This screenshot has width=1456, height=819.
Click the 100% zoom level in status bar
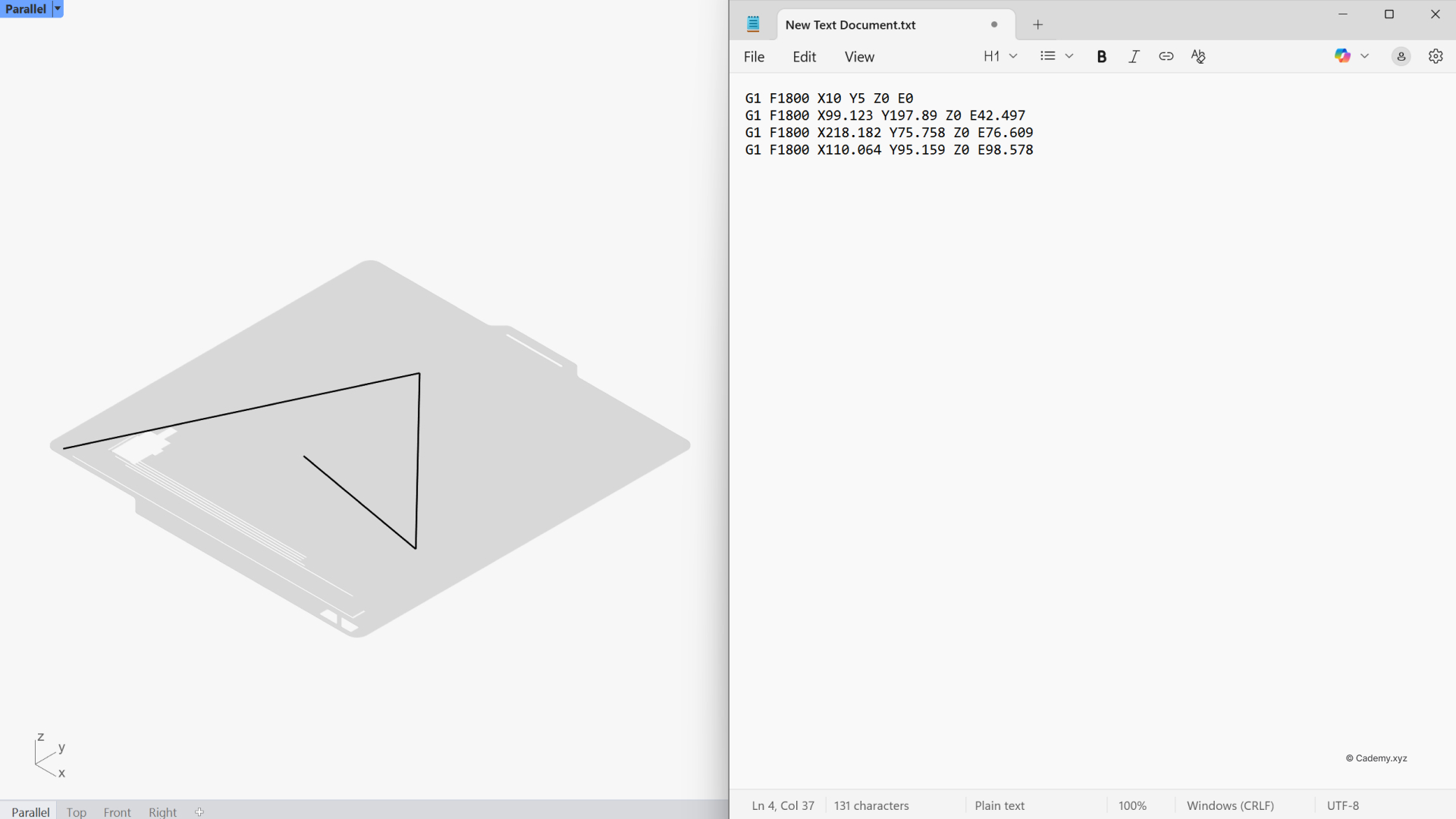1132,805
